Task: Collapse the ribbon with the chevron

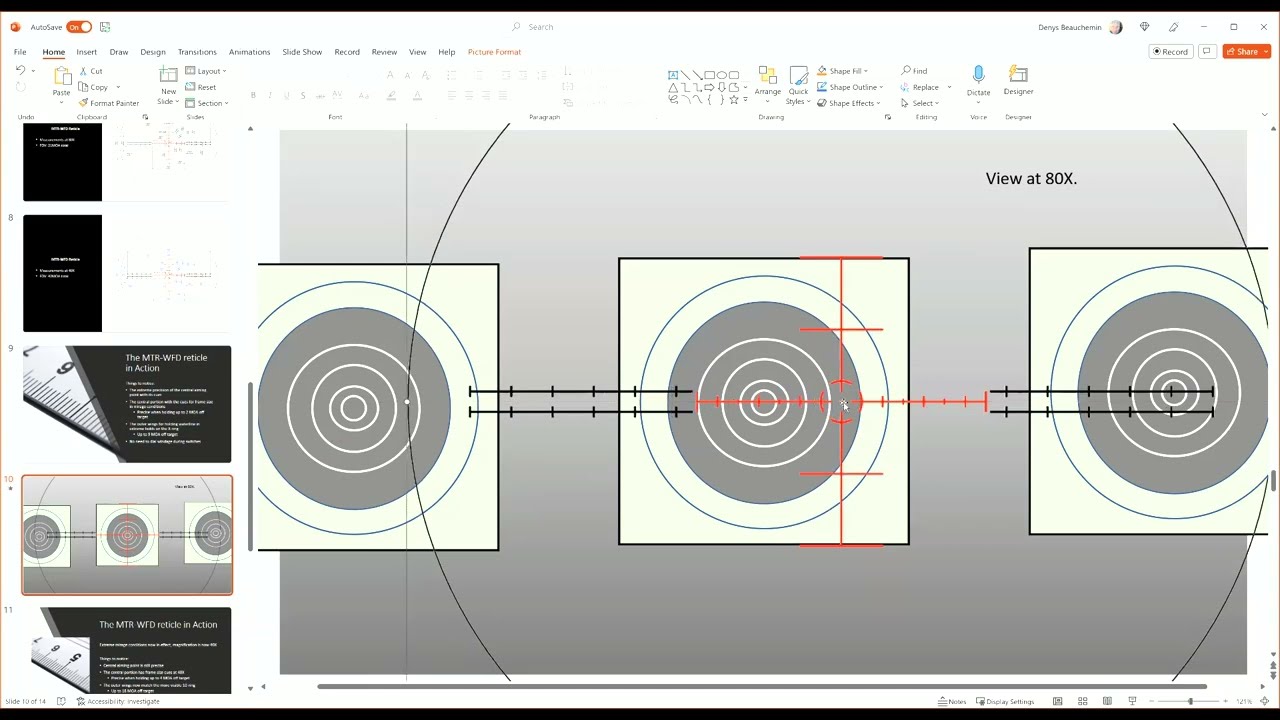Action: pos(1264,116)
